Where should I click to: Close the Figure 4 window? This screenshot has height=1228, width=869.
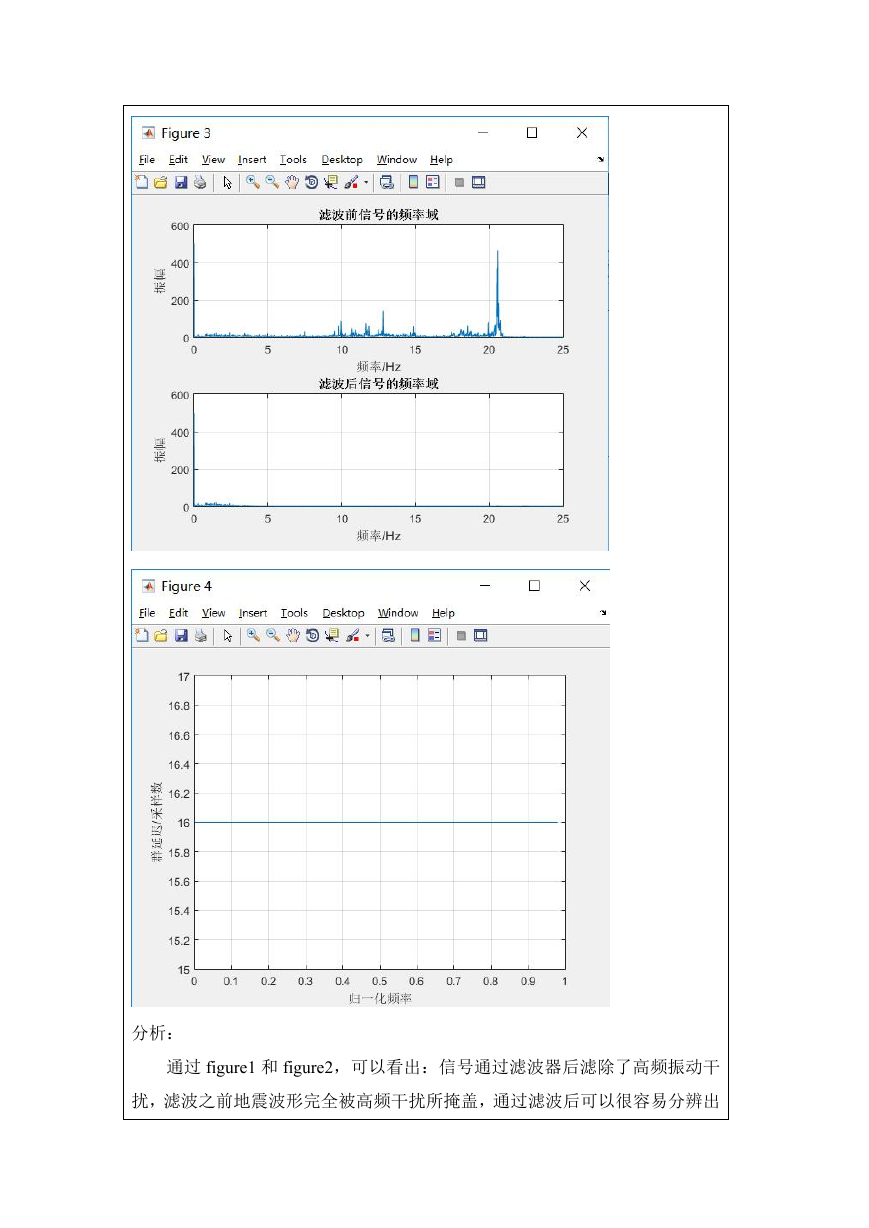[x=583, y=586]
